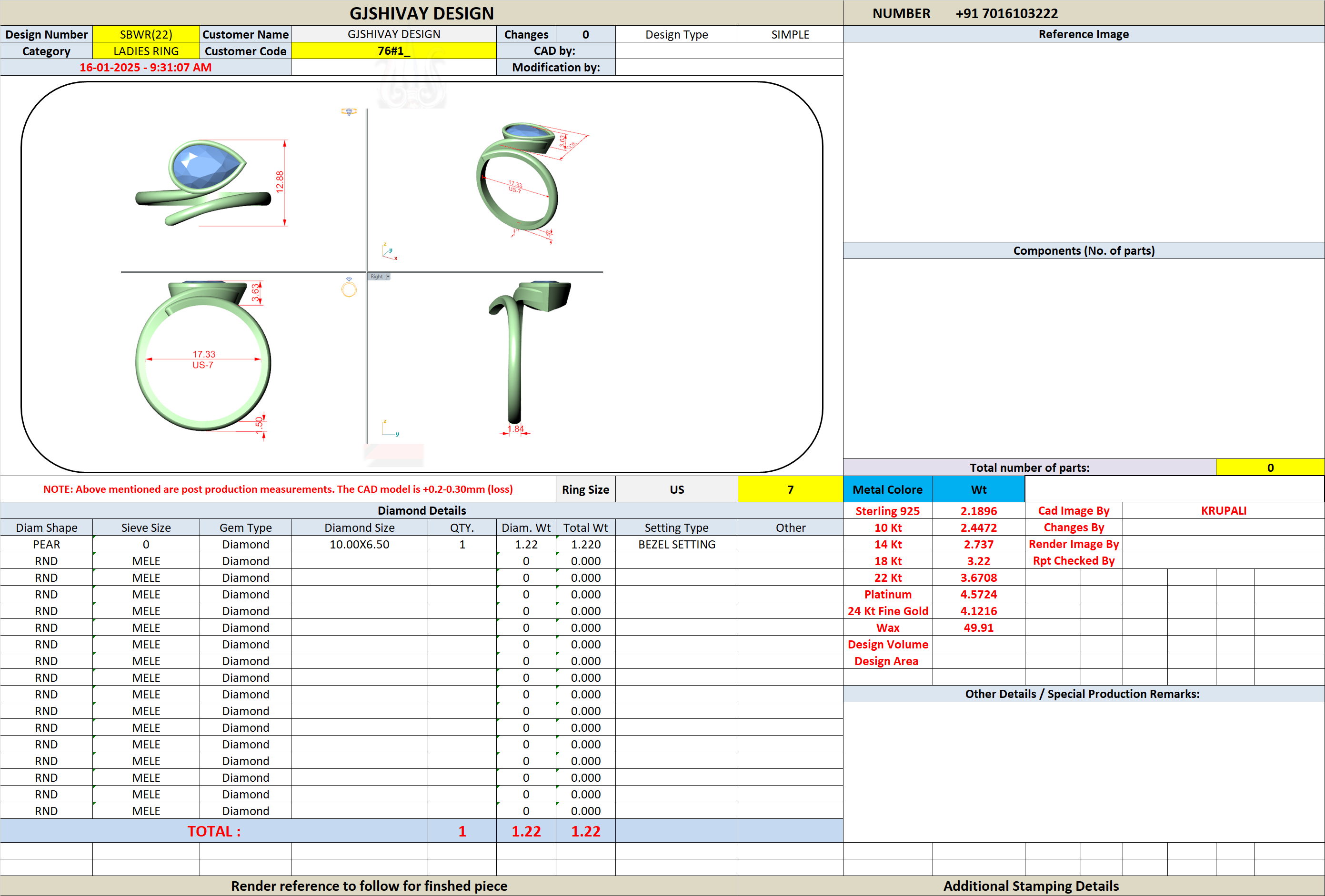
Task: Click the Right viewport label tab
Action: click(x=376, y=277)
